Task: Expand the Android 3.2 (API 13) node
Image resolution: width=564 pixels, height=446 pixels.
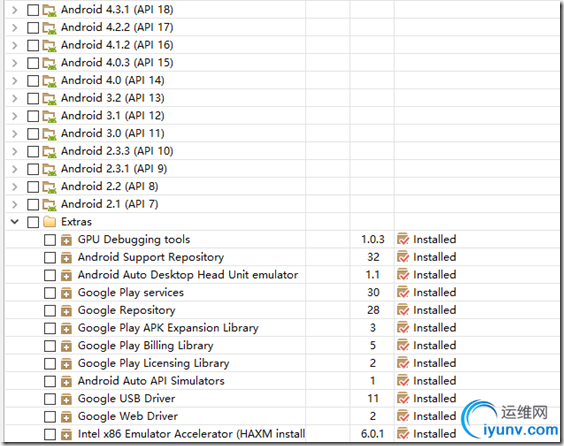Action: point(14,98)
